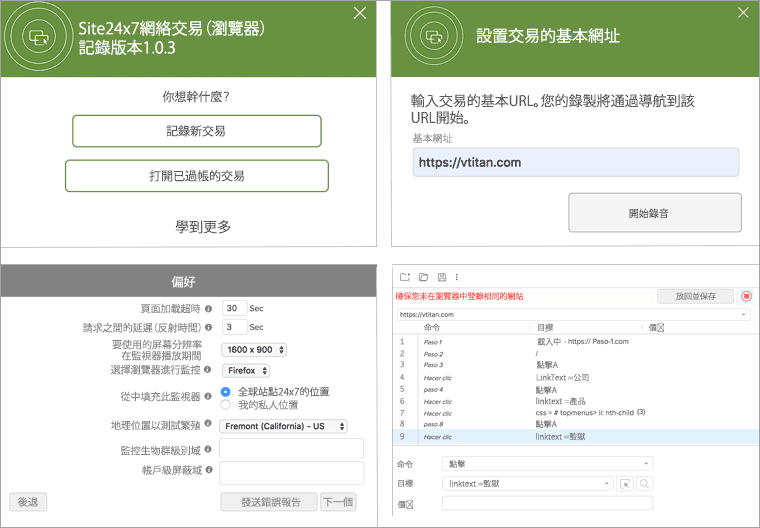The height and width of the screenshot is (528, 760).
Task: Open the Fremont (California) - US location dropdown
Action: (x=284, y=426)
